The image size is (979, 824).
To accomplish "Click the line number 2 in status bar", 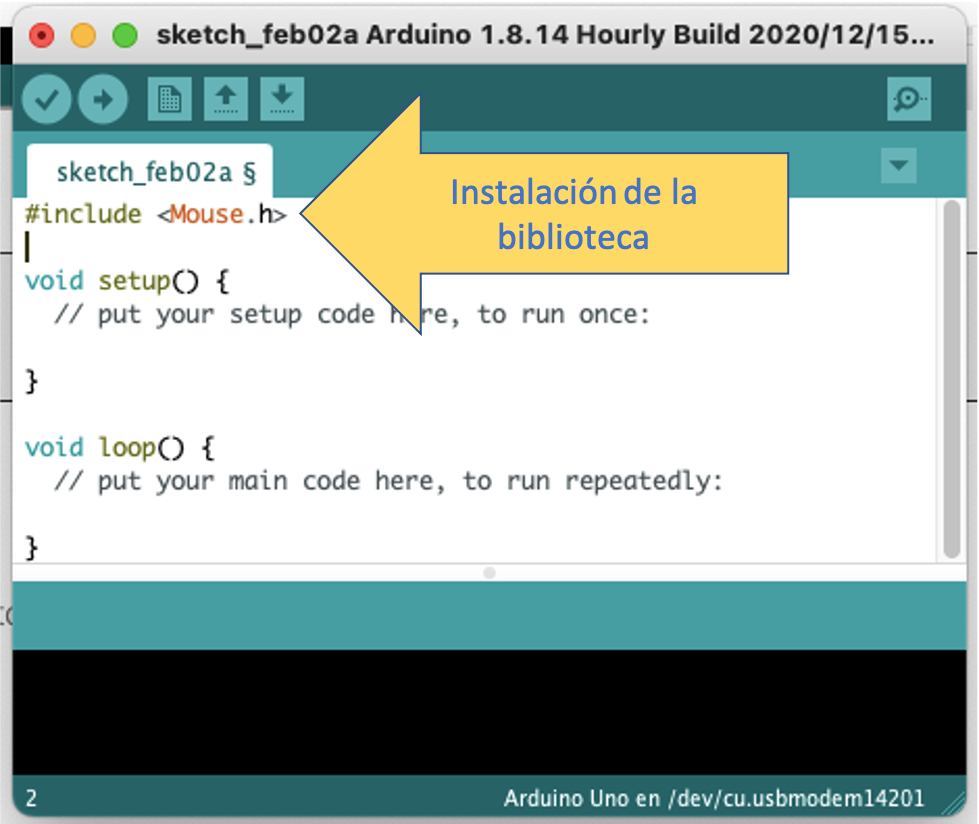I will (31, 798).
